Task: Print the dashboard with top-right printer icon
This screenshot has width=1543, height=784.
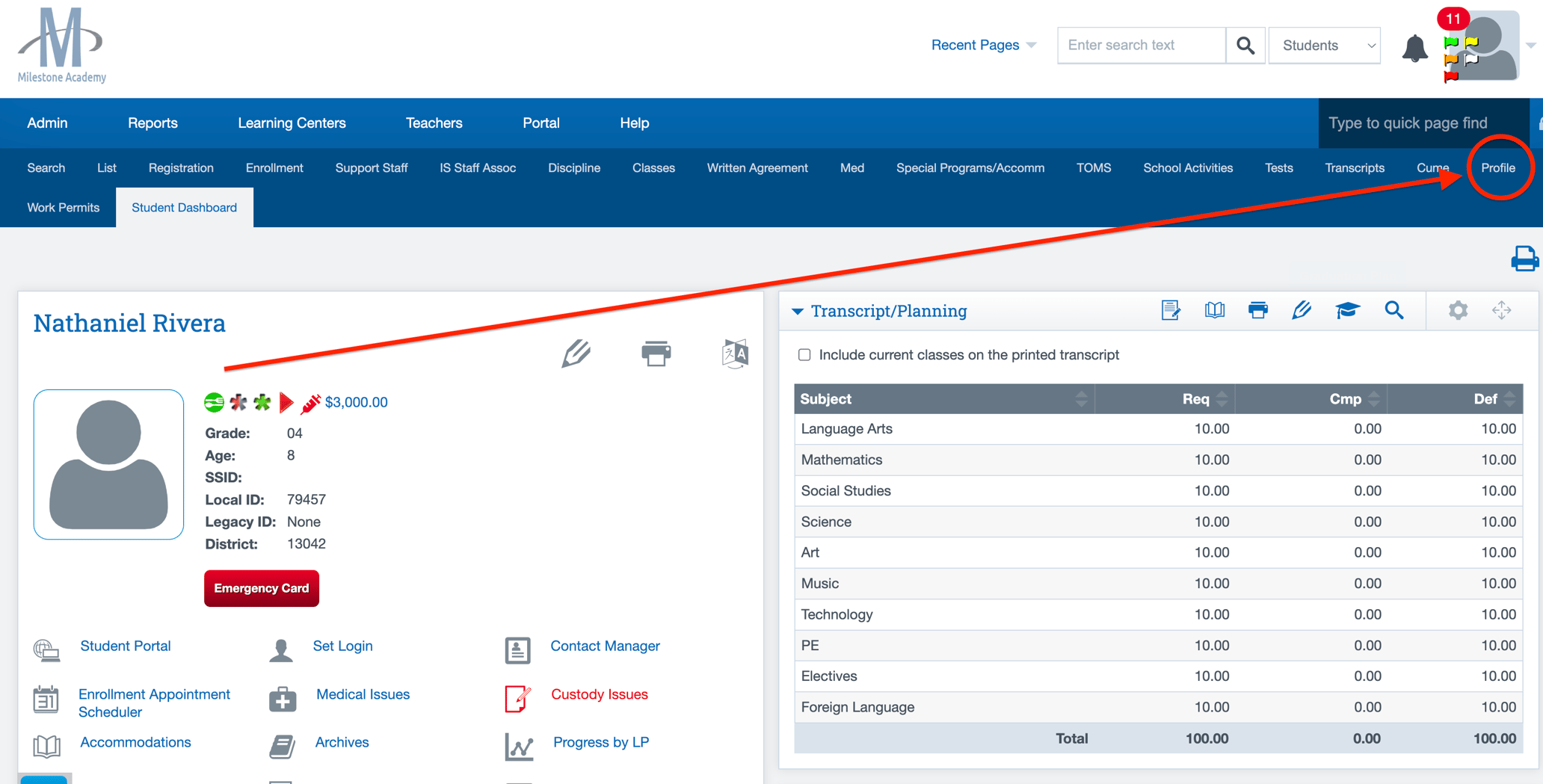Action: click(1524, 259)
